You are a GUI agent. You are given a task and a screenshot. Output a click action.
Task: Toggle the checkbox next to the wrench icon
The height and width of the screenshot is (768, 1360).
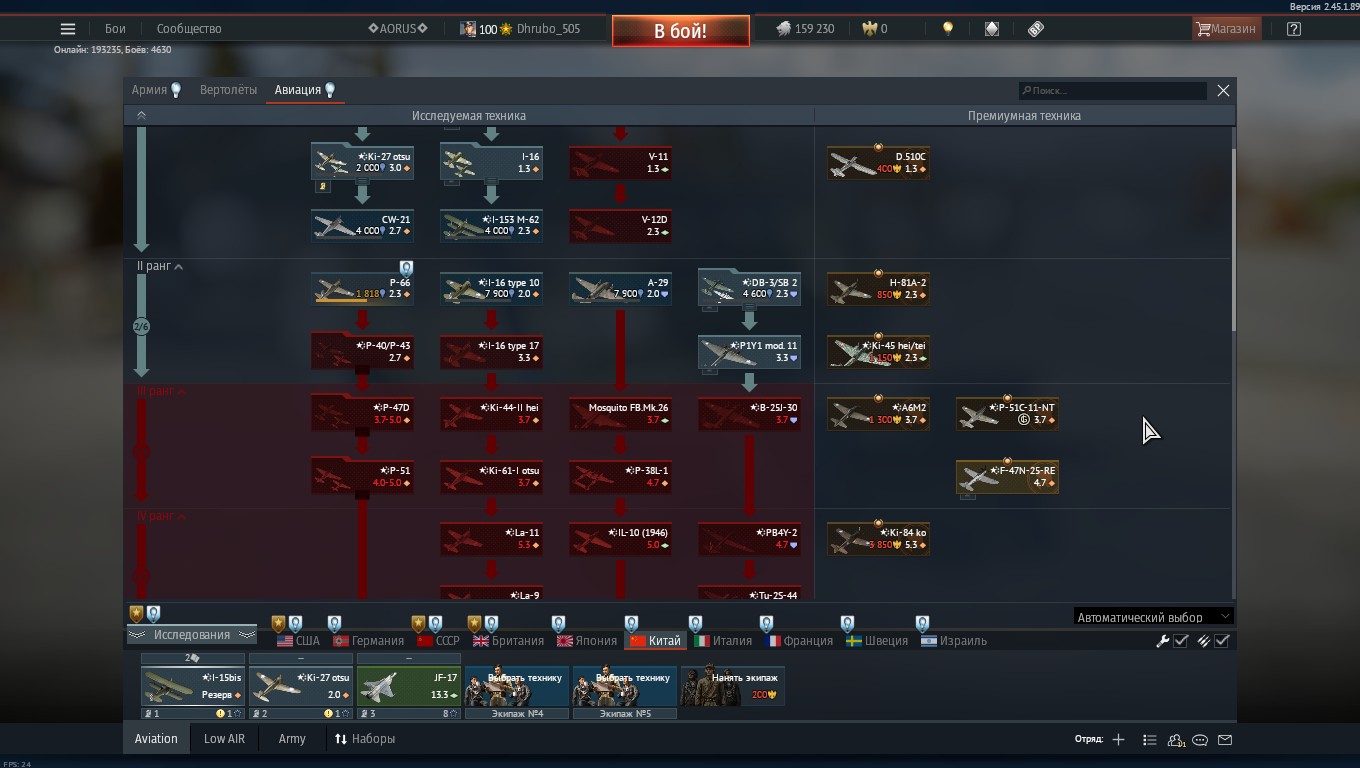click(1181, 641)
